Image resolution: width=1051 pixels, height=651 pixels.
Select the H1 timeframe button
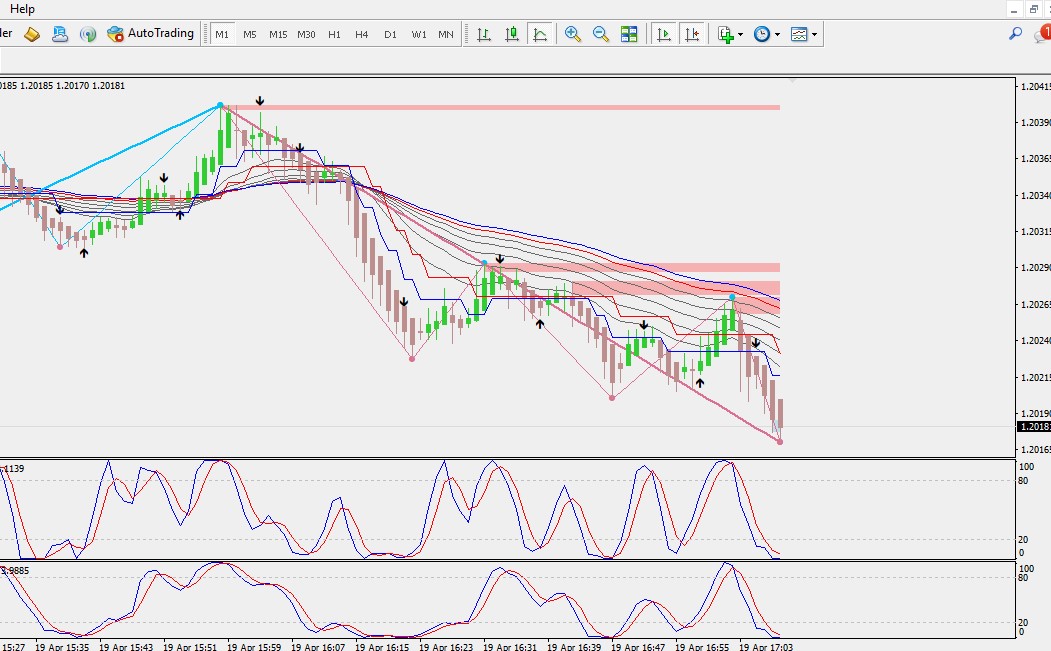tap(334, 34)
